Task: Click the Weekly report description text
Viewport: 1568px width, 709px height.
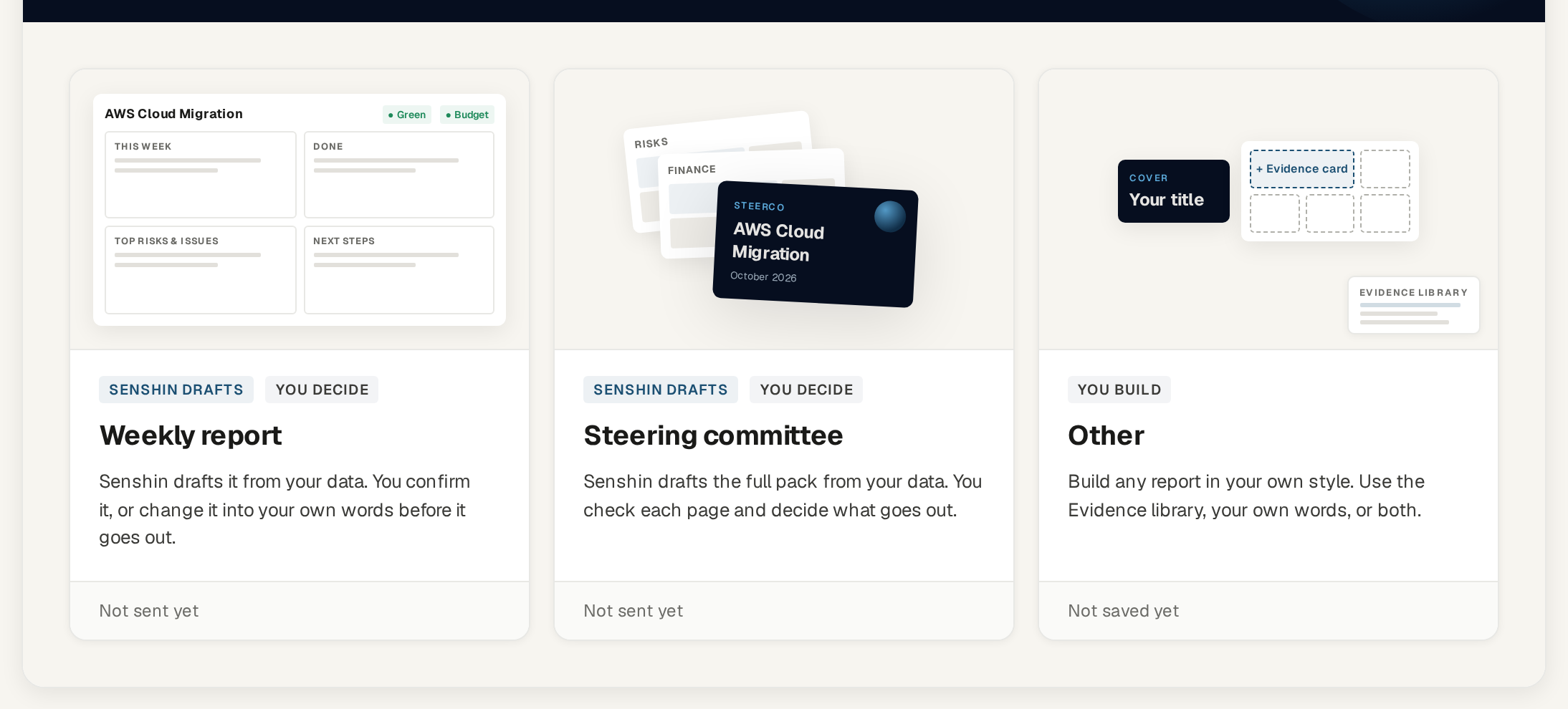Action: 285,509
